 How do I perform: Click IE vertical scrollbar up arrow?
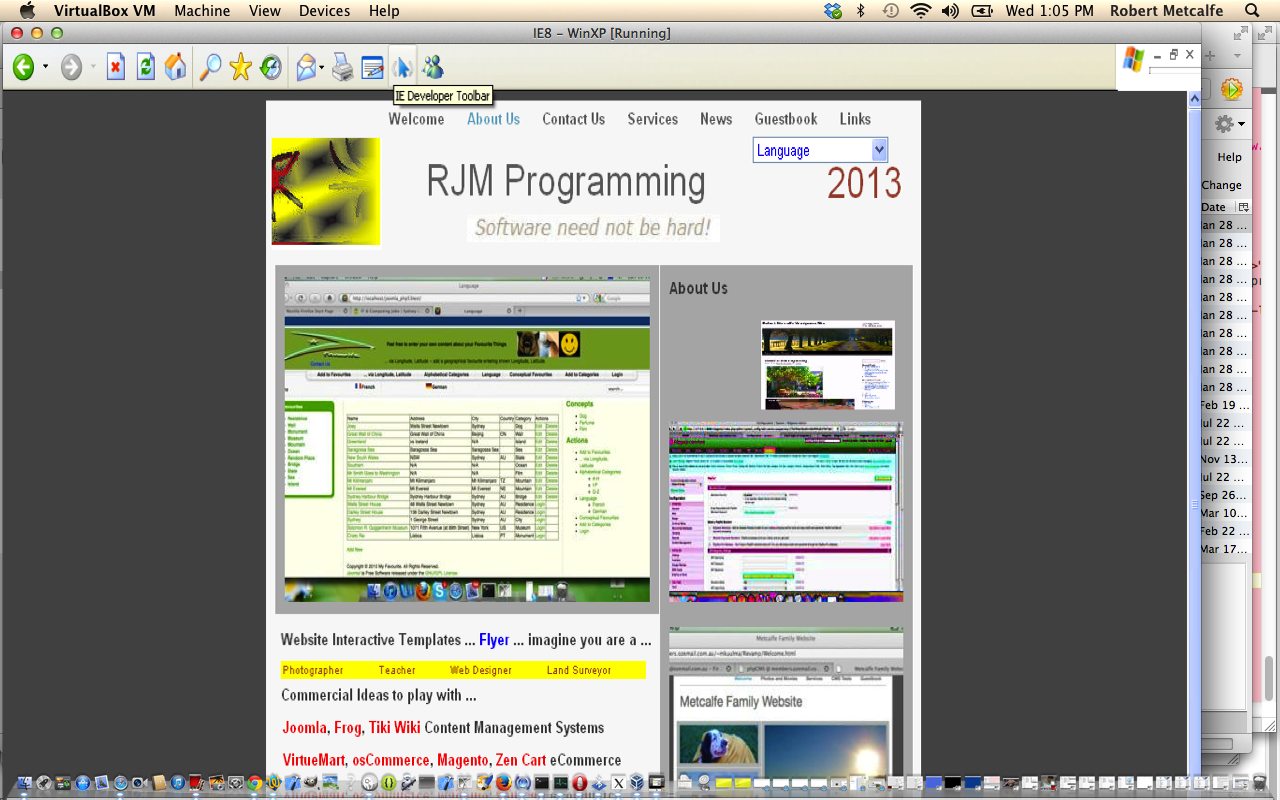(1194, 98)
